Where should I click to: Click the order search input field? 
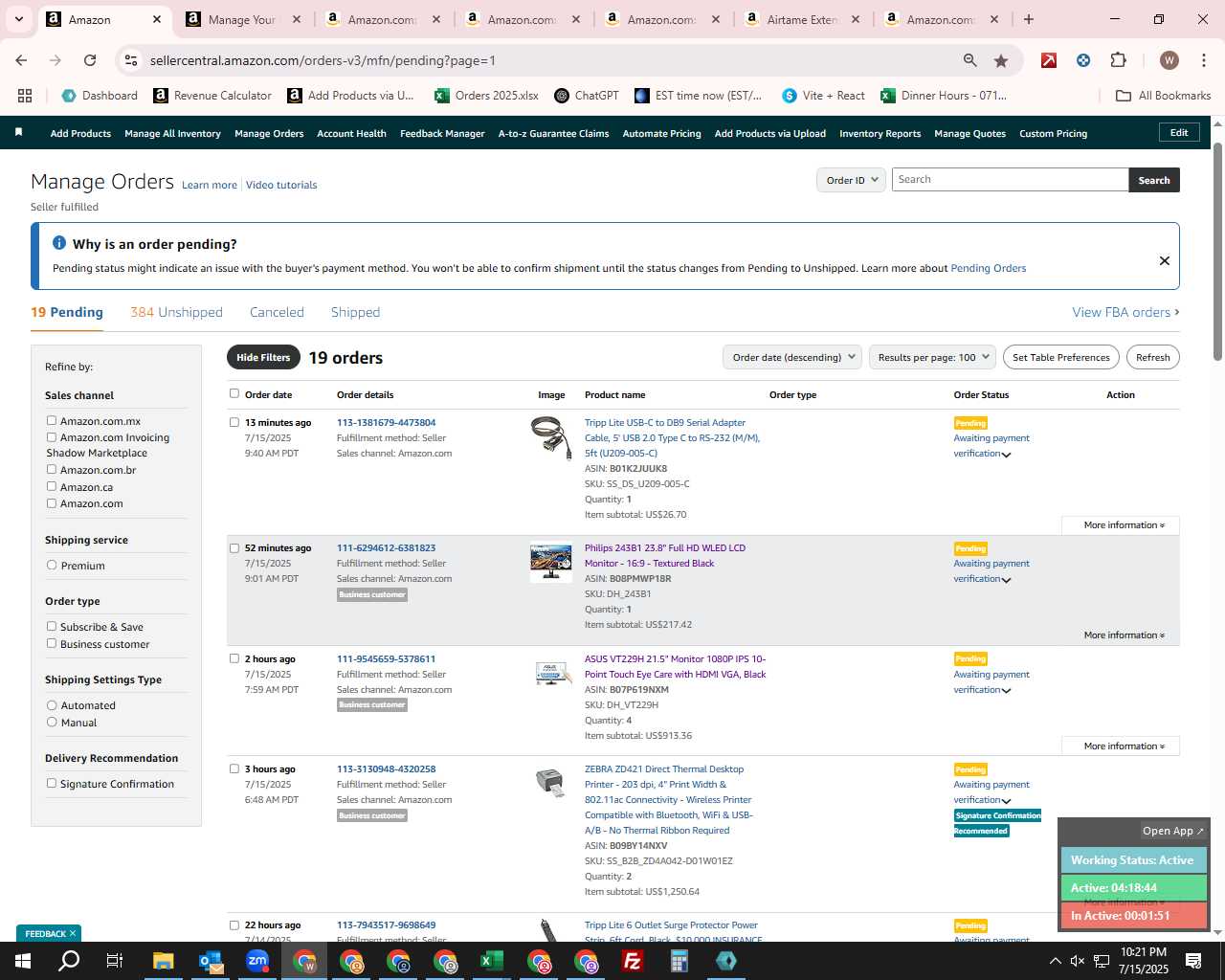click(x=1010, y=180)
